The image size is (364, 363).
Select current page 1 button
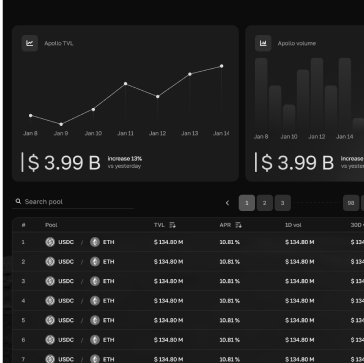247,203
